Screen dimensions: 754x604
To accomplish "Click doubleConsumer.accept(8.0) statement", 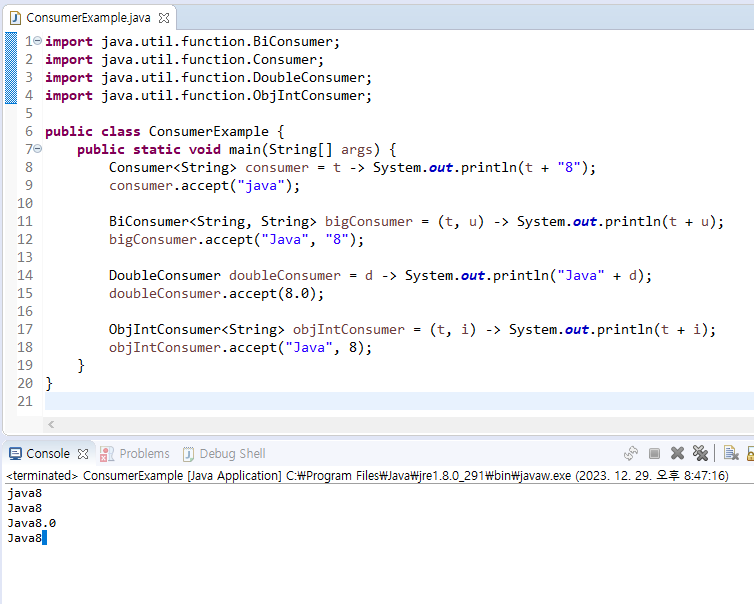I will [216, 293].
